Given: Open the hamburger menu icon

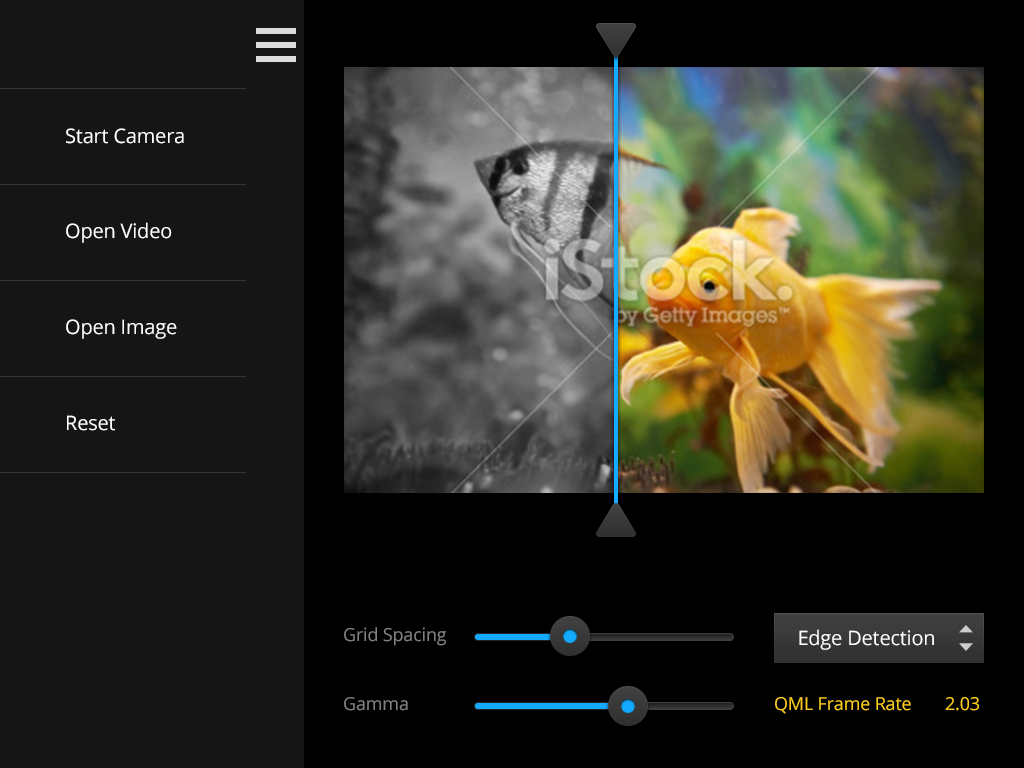Looking at the screenshot, I should [275, 45].
